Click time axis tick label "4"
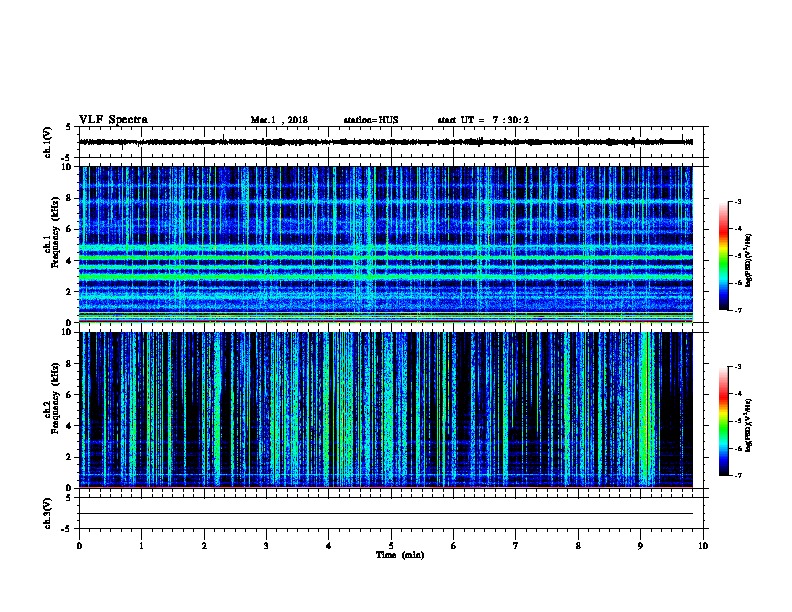 pos(329,546)
